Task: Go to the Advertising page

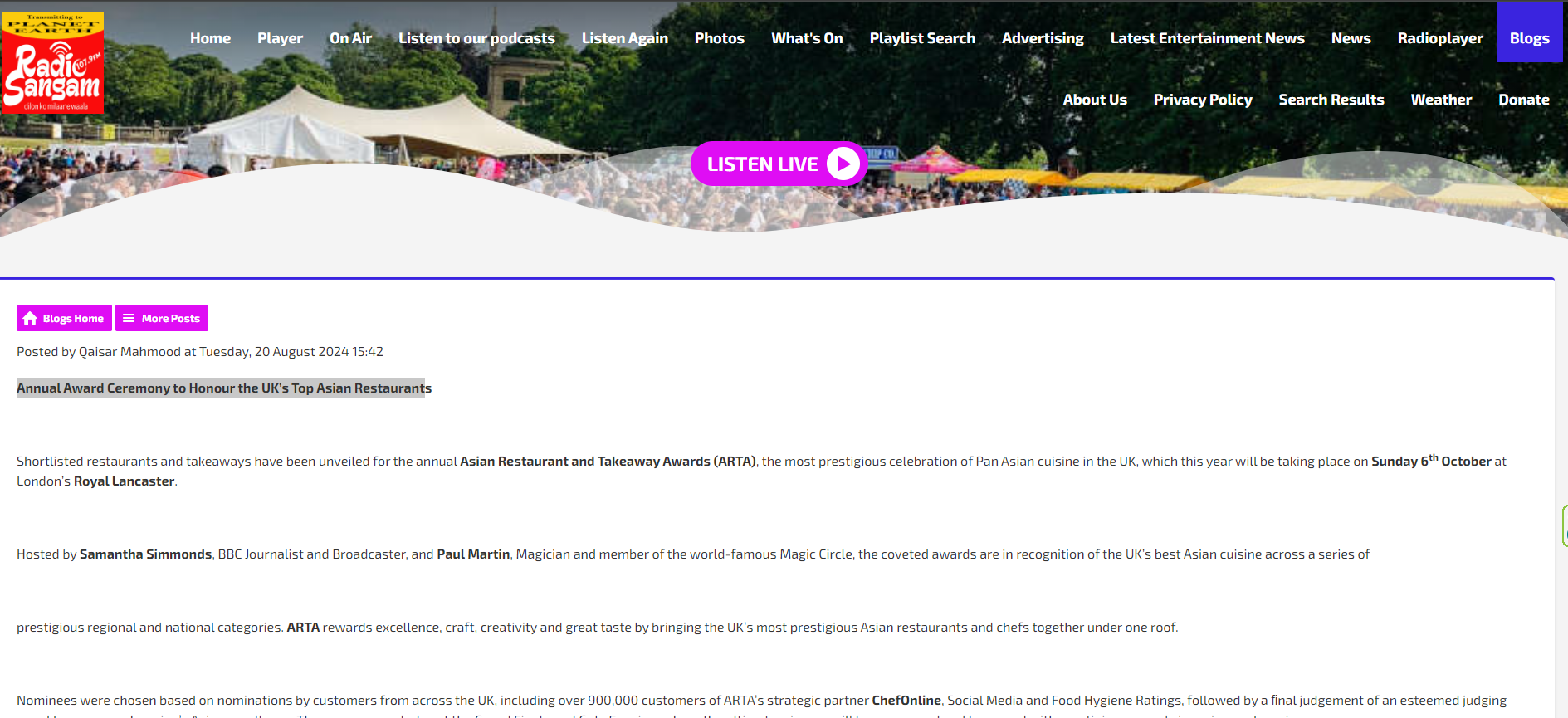Action: pos(1042,38)
